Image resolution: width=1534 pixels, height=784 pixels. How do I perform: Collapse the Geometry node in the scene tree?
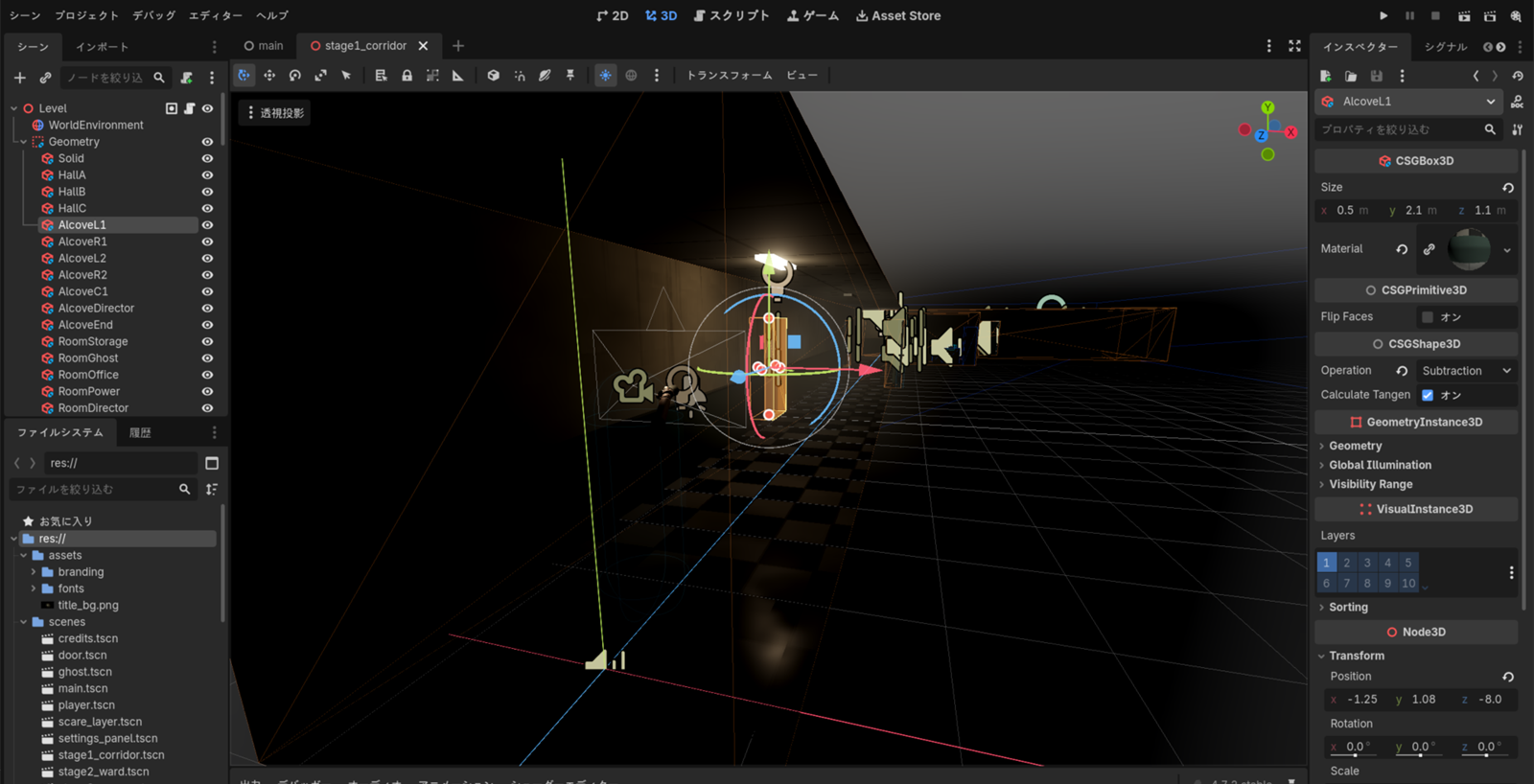coord(24,142)
